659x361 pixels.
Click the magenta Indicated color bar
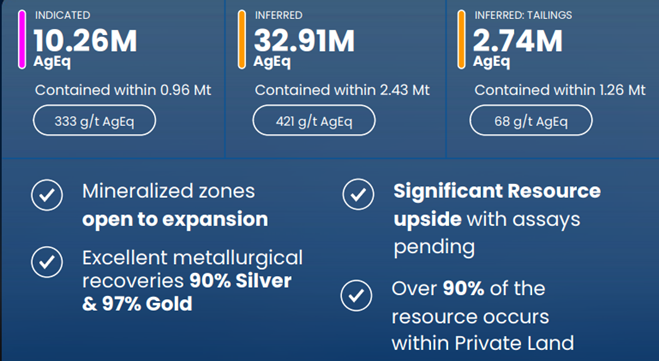coord(22,40)
